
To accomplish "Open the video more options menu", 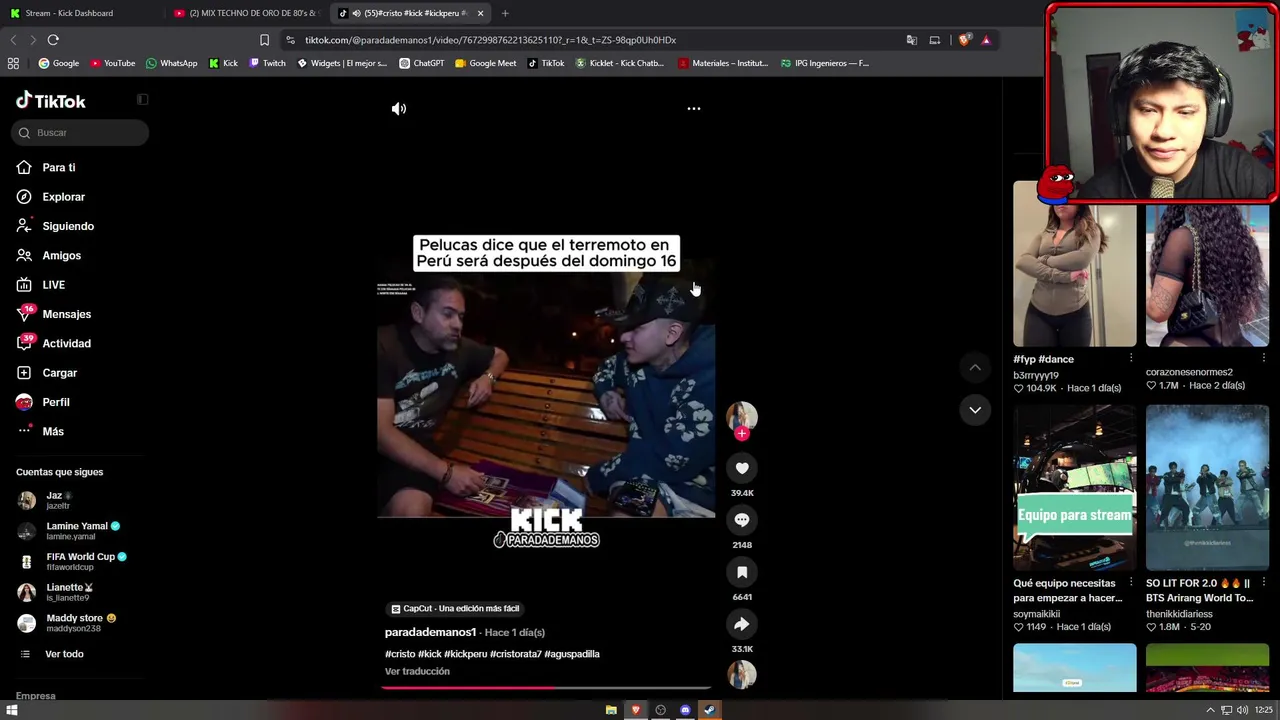I will pyautogui.click(x=694, y=109).
